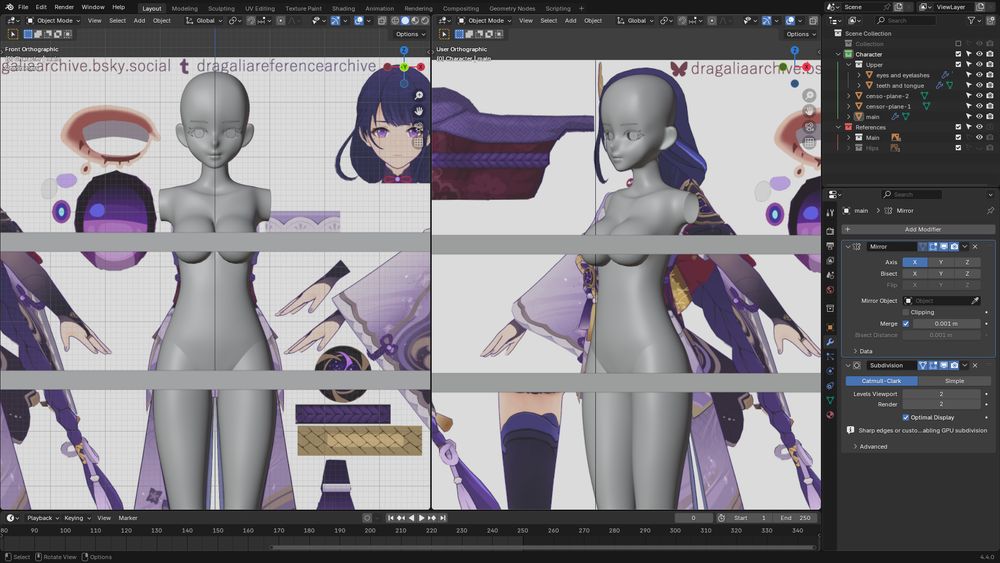The image size is (1000, 563).
Task: Collapse the Mirror modifier panel
Action: pos(848,247)
